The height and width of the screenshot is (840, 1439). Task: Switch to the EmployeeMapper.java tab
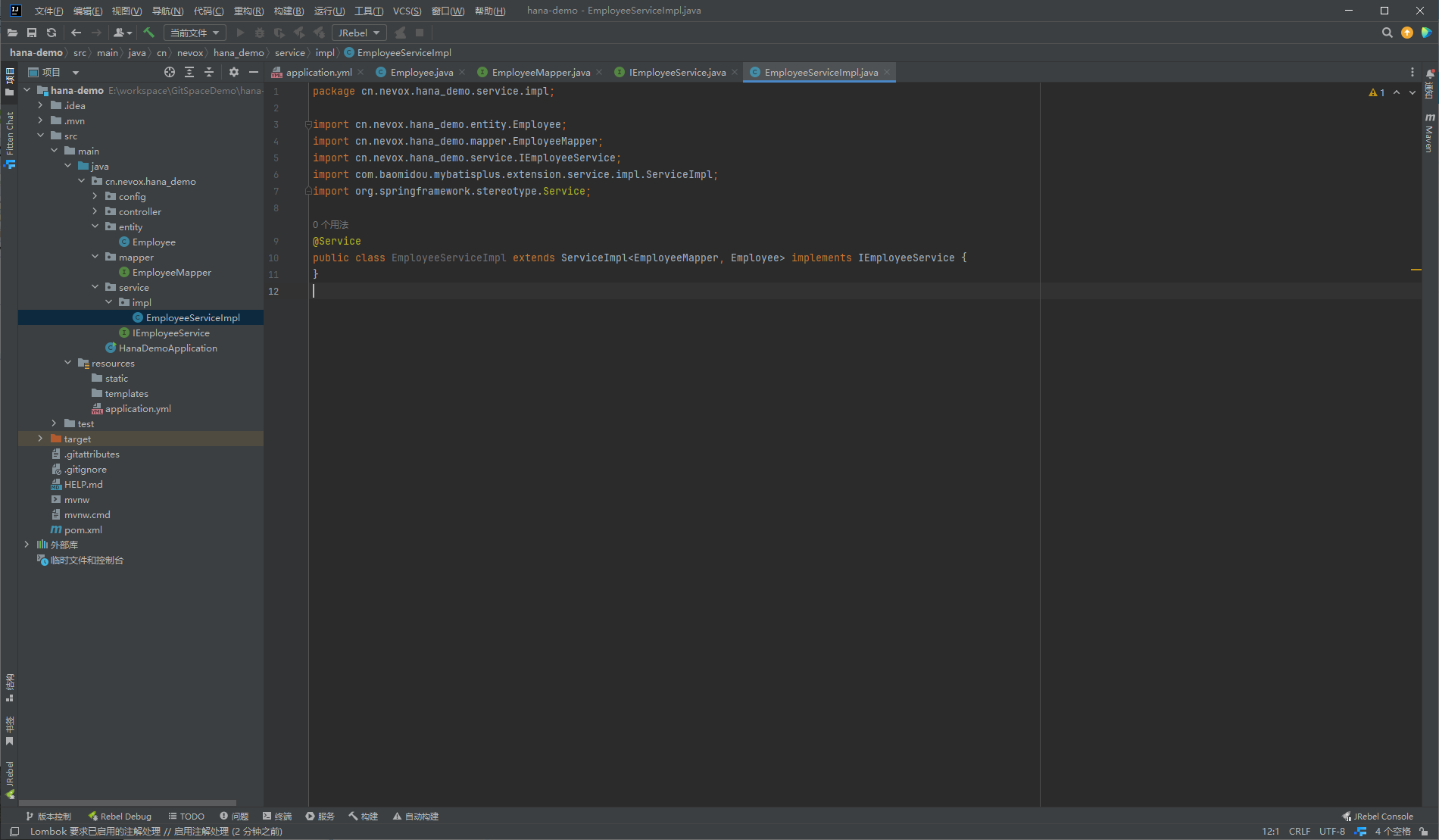coord(541,72)
